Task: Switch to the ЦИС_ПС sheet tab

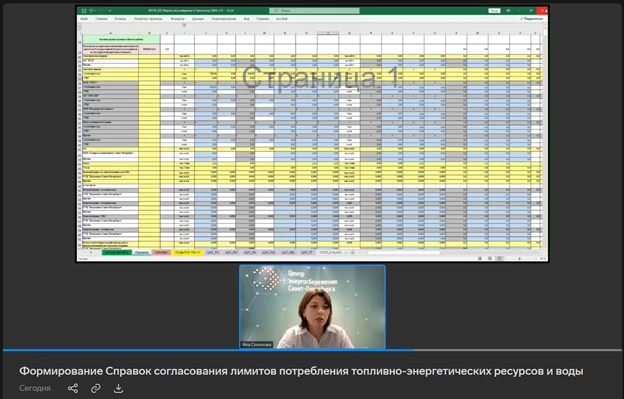Action: tap(232, 253)
